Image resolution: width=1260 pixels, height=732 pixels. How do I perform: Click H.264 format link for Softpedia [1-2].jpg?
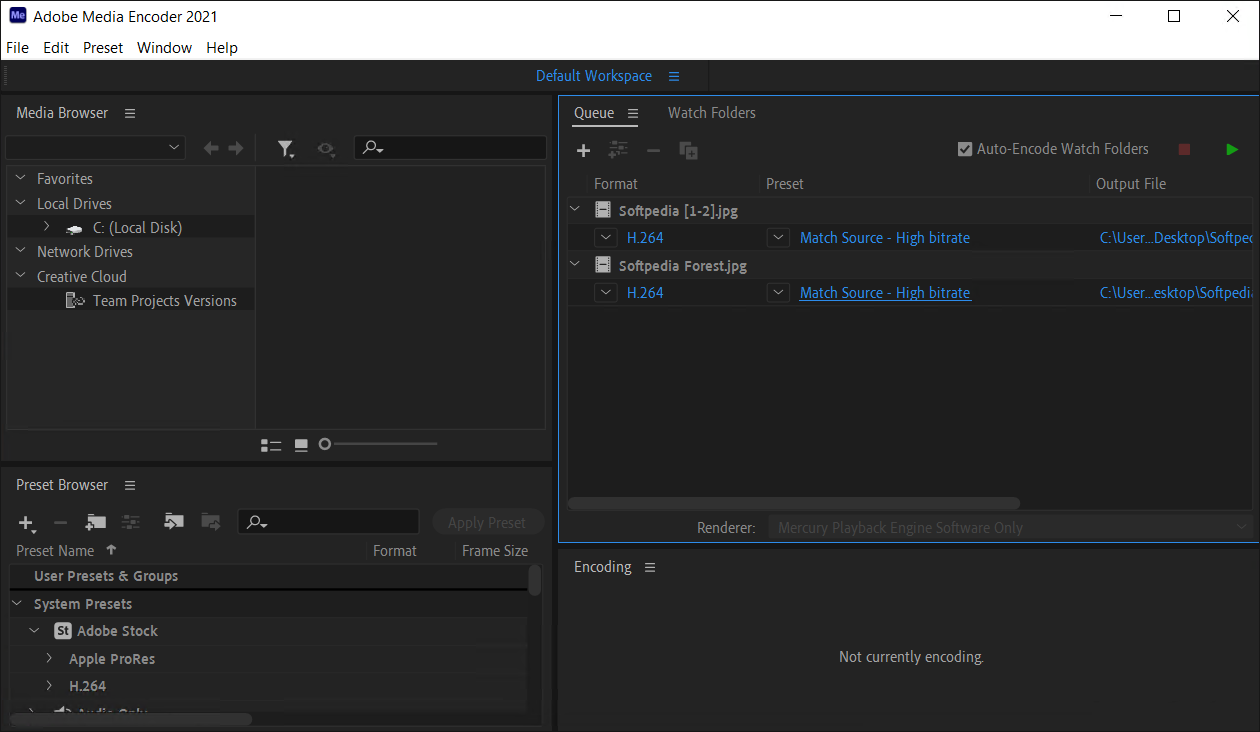(x=645, y=238)
